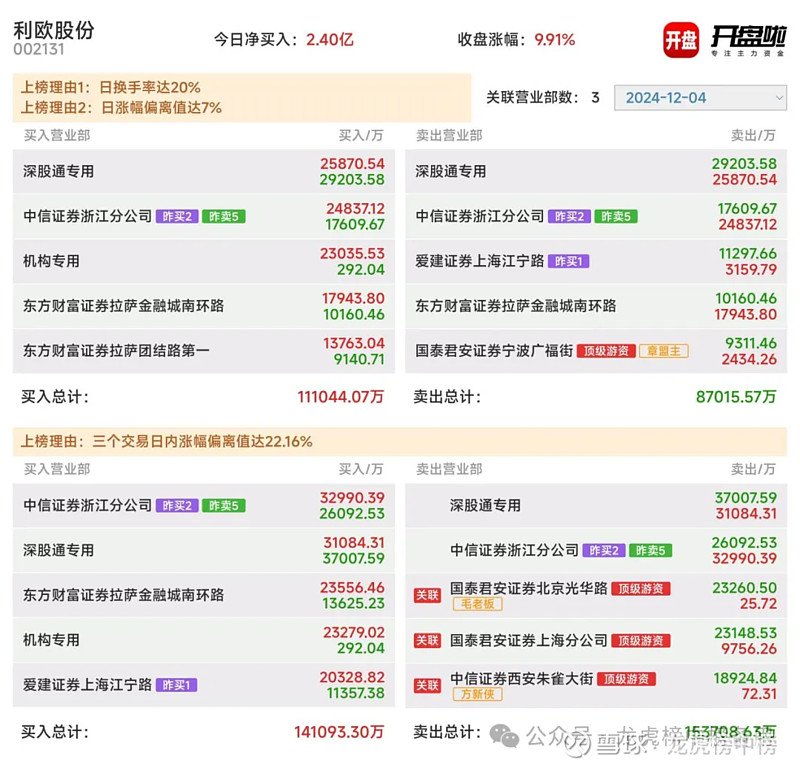Tap 顶级游资 tag on 国泰君安证券宁波广福街 row
The image size is (800, 769).
606,351
